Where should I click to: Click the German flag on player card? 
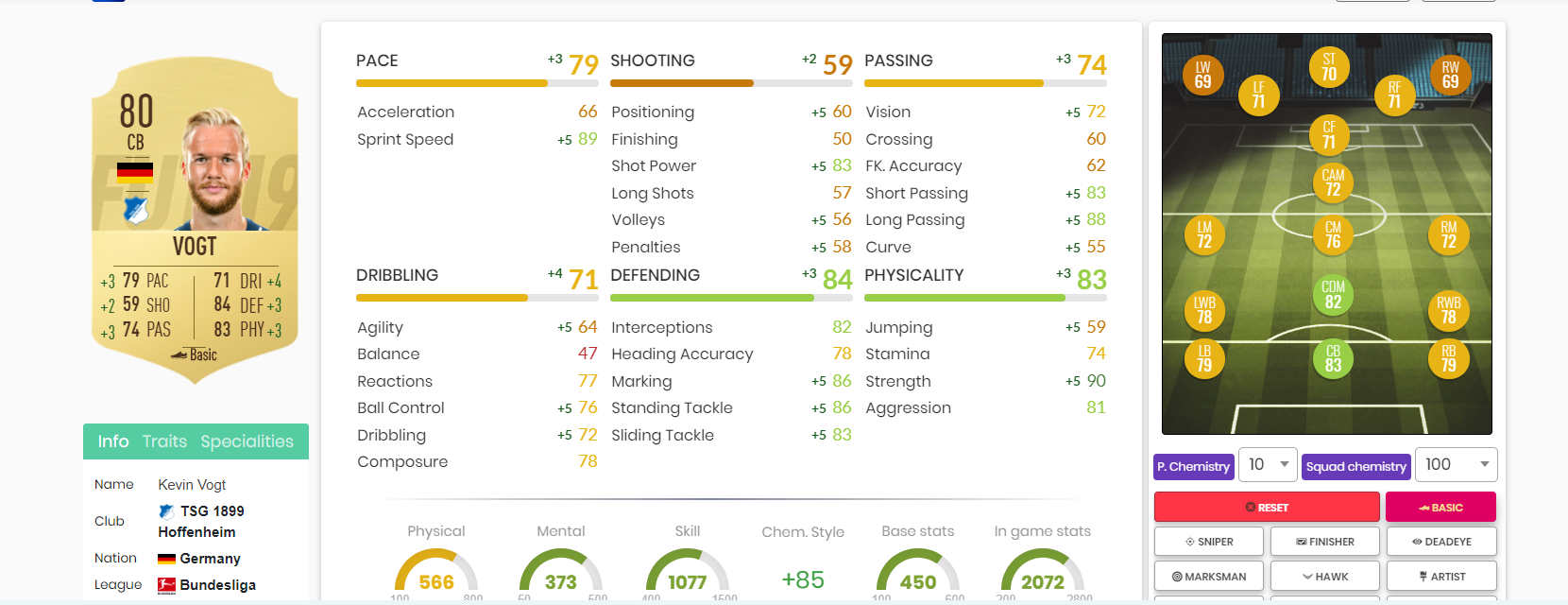(135, 172)
